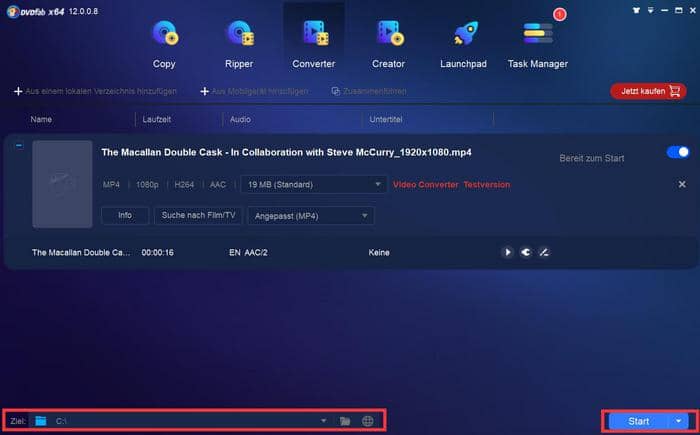This screenshot has width=700, height=435.
Task: Click 'Suche nach Film/TV' button
Action: tap(198, 215)
